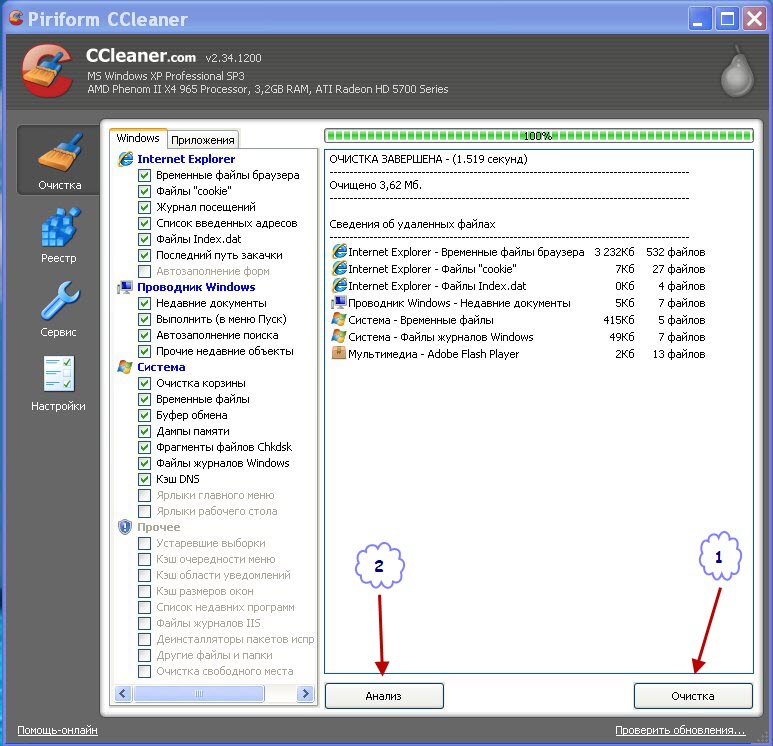The height and width of the screenshot is (746, 773).
Task: Click the Internet Explorer group icon
Action: coord(126,159)
